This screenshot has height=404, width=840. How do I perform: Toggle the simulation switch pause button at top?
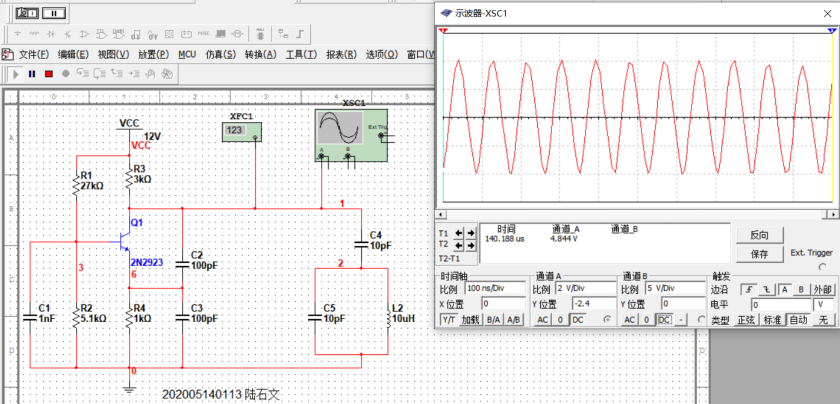(x=54, y=13)
